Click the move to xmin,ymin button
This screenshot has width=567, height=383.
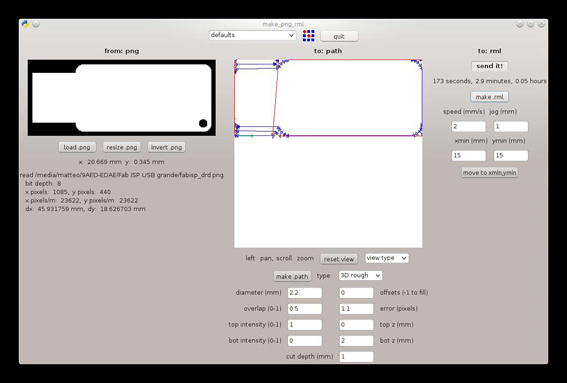[x=490, y=173]
